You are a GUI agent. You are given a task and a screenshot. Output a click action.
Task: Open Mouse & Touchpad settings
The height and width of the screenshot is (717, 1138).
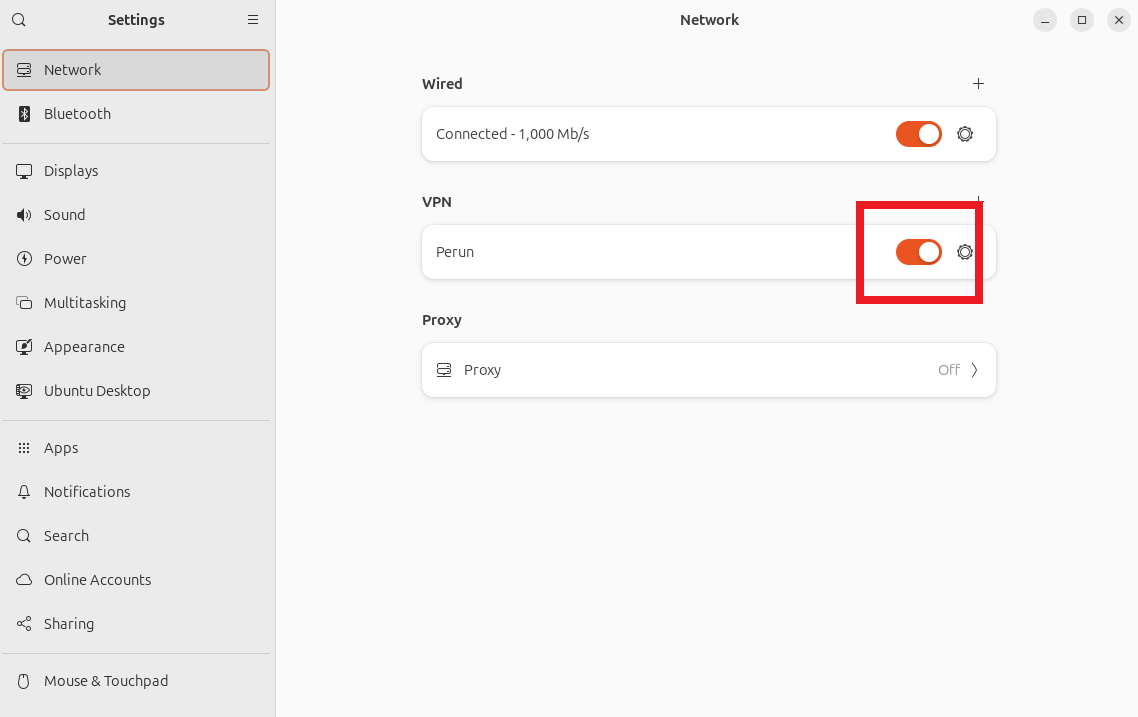coord(105,680)
